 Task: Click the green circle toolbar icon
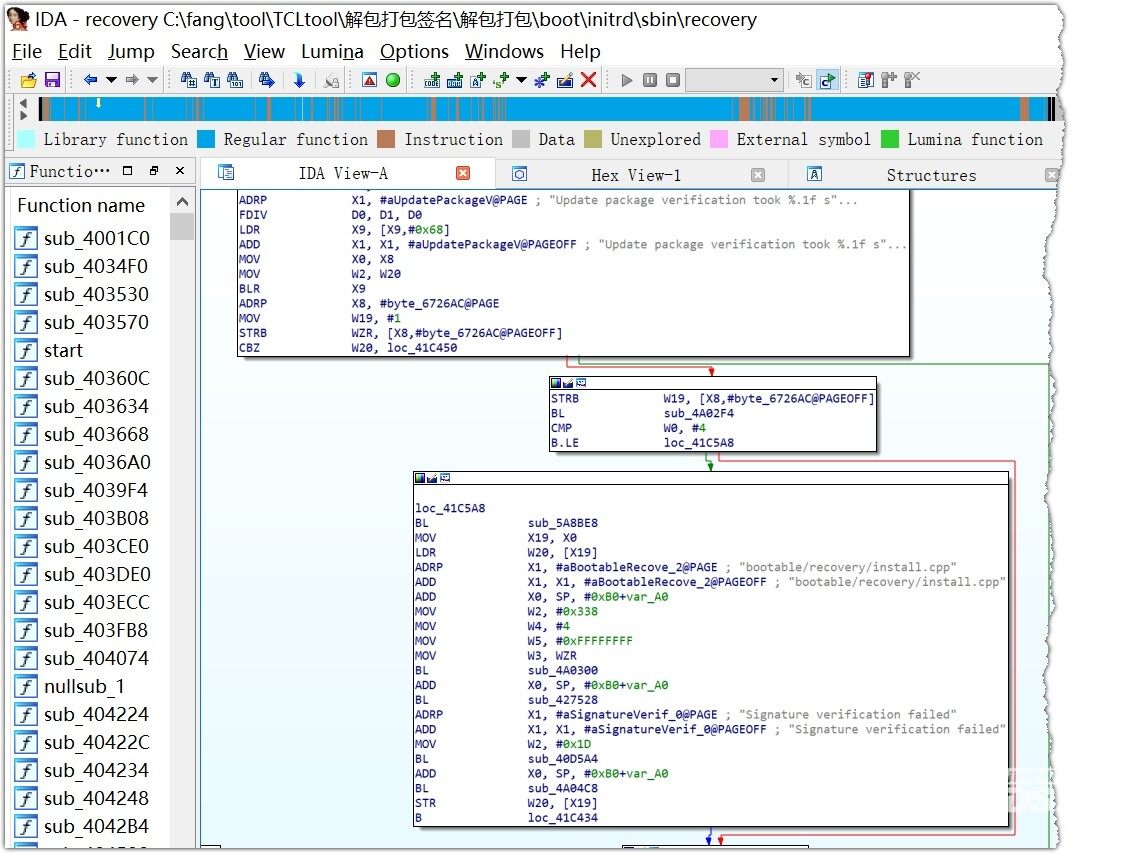coord(393,80)
